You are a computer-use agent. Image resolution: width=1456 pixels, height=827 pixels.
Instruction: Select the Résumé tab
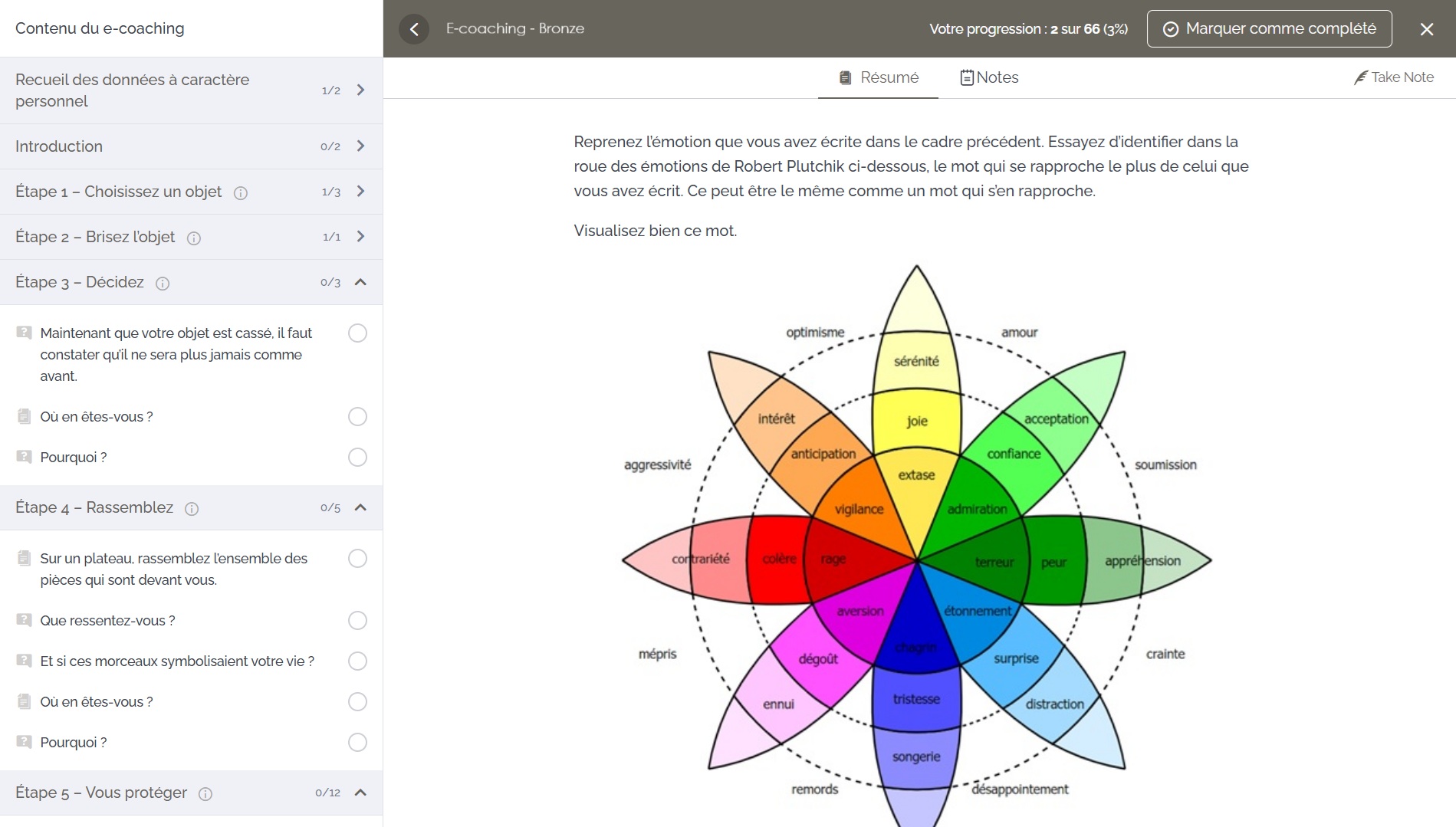pyautogui.click(x=879, y=77)
